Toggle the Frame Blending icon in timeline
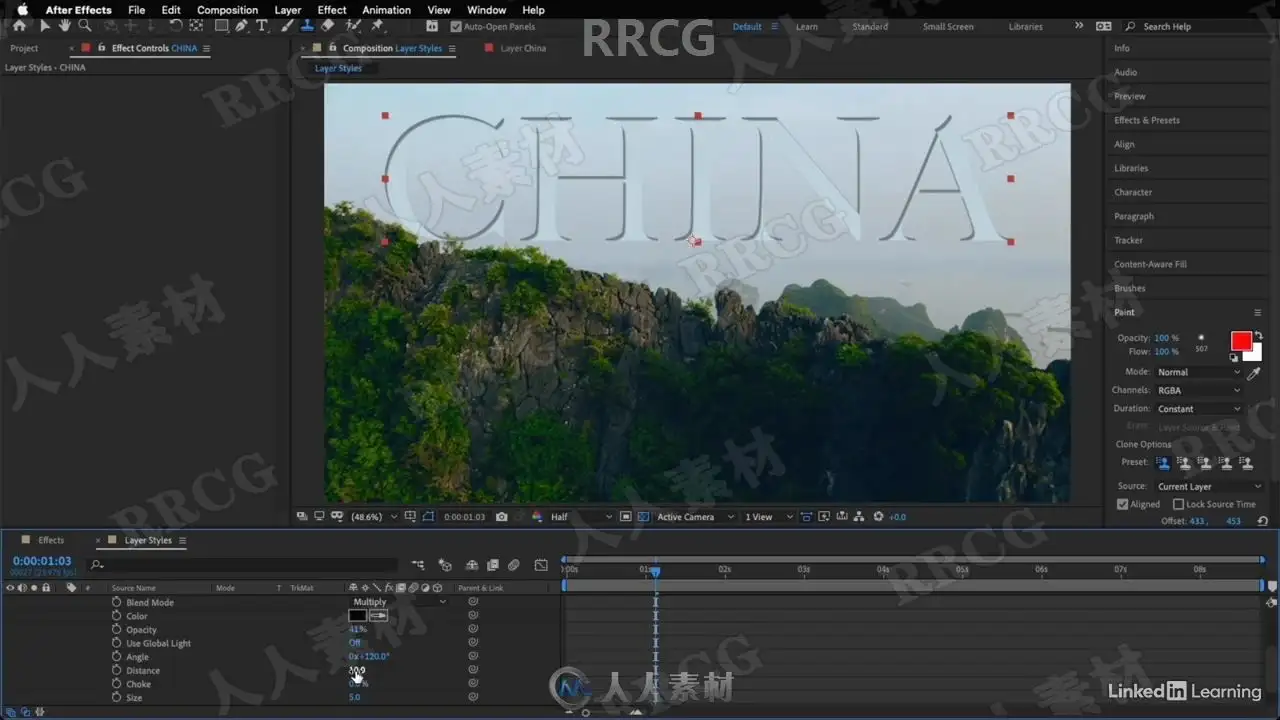 (x=494, y=565)
